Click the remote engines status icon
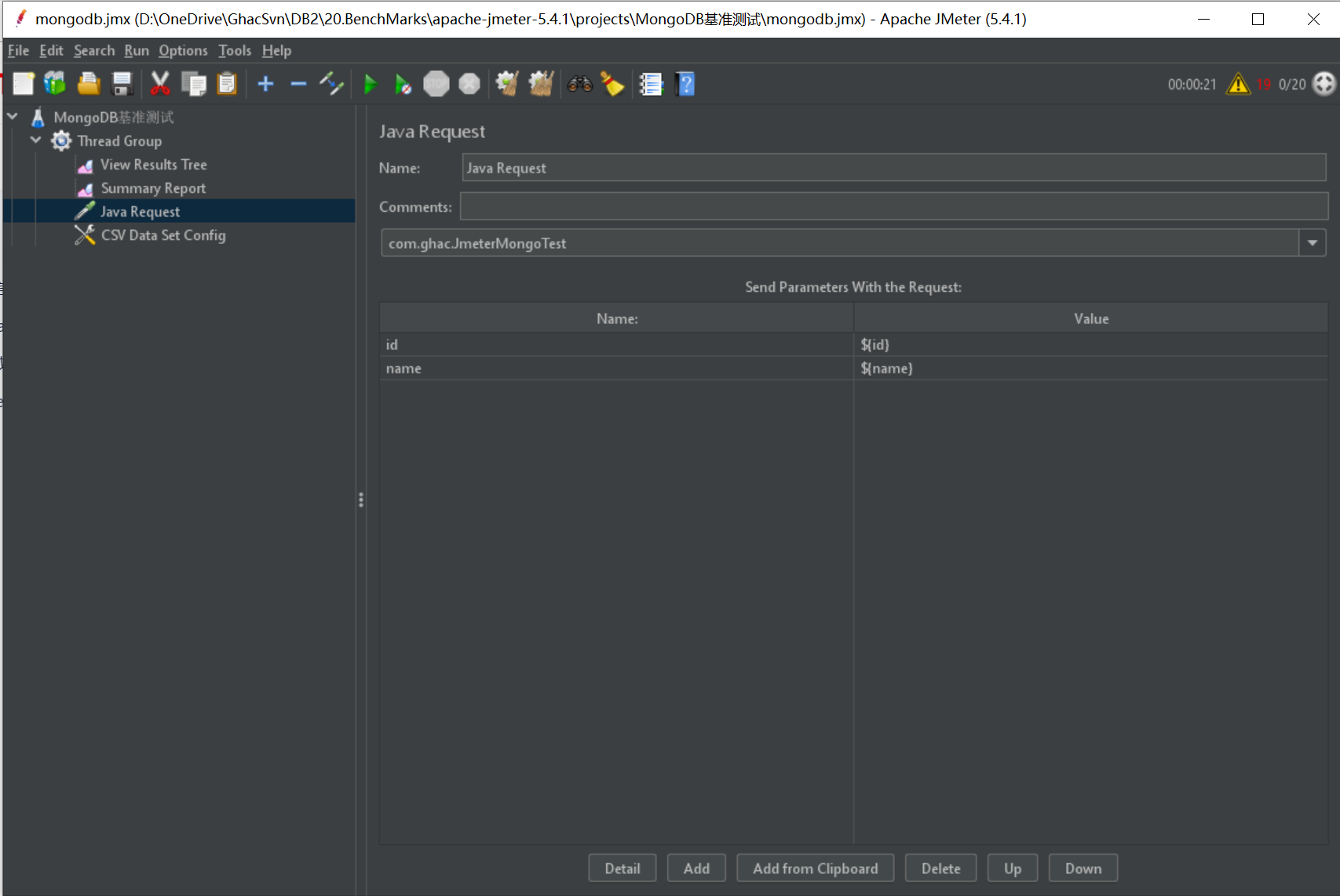 pos(1324,83)
